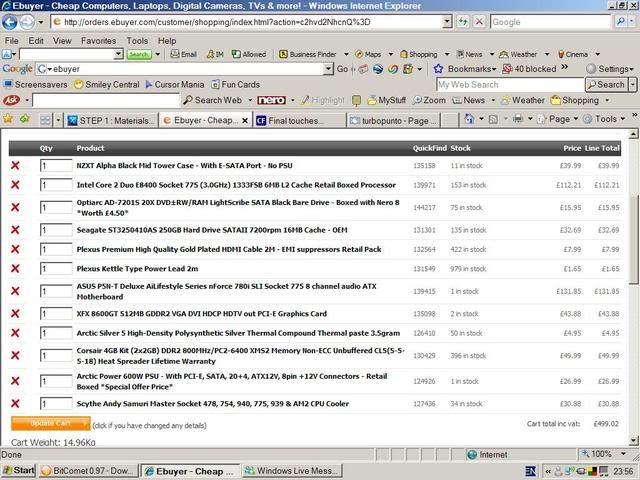Expand the Google toolbar Settings dropdown
The width and height of the screenshot is (640, 480).
click(x=610, y=69)
